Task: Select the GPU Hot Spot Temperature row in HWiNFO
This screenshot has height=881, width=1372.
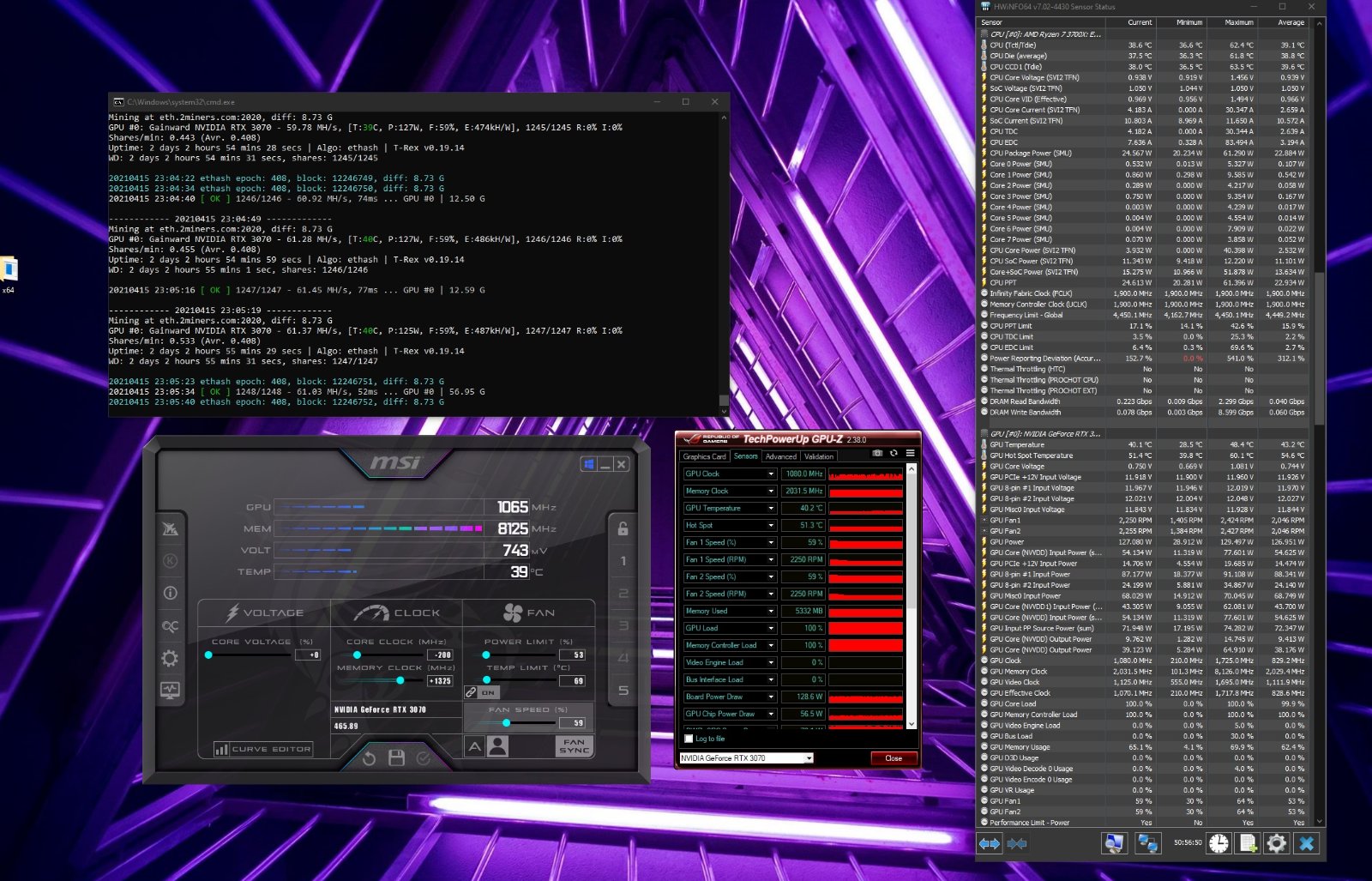Action: point(1144,456)
